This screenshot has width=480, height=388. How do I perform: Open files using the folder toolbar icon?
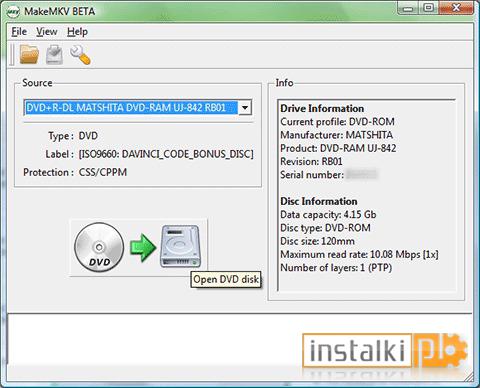29,54
